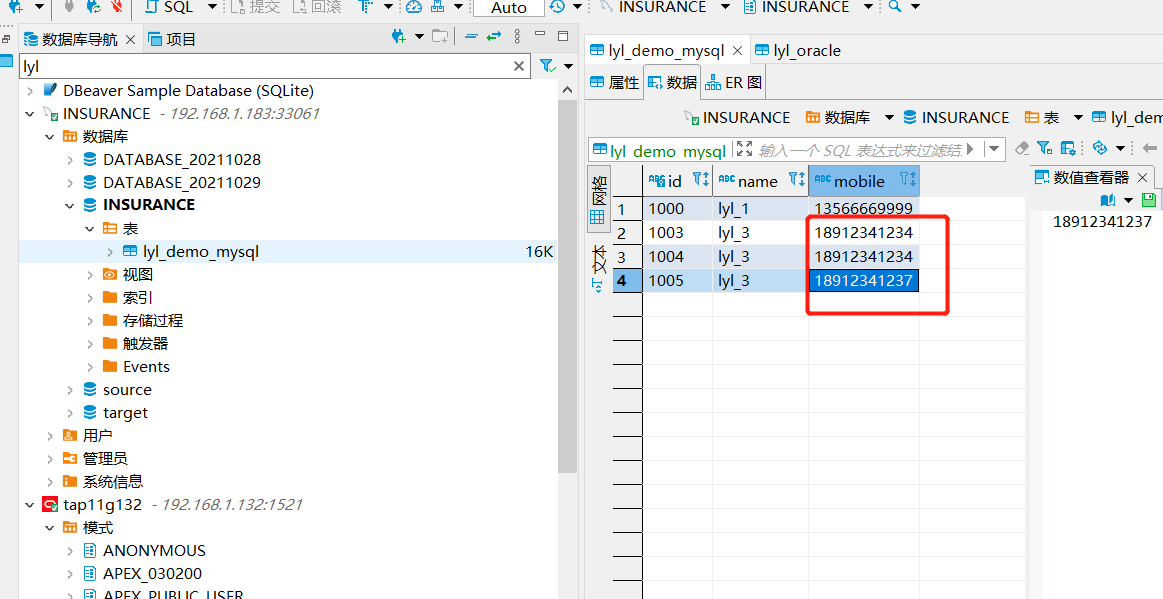Image resolution: width=1163 pixels, height=599 pixels.
Task: Click the id column sort/filter icon
Action: [700, 180]
